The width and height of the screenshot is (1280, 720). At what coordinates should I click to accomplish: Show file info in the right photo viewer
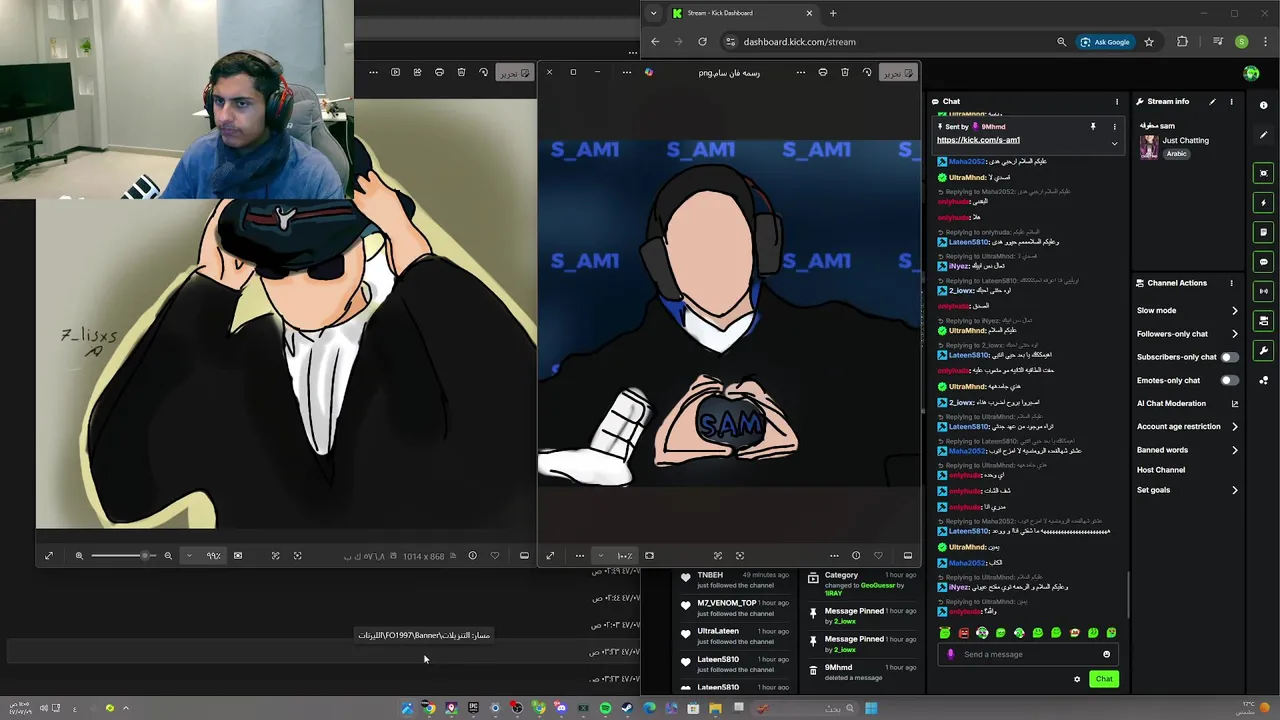(856, 556)
